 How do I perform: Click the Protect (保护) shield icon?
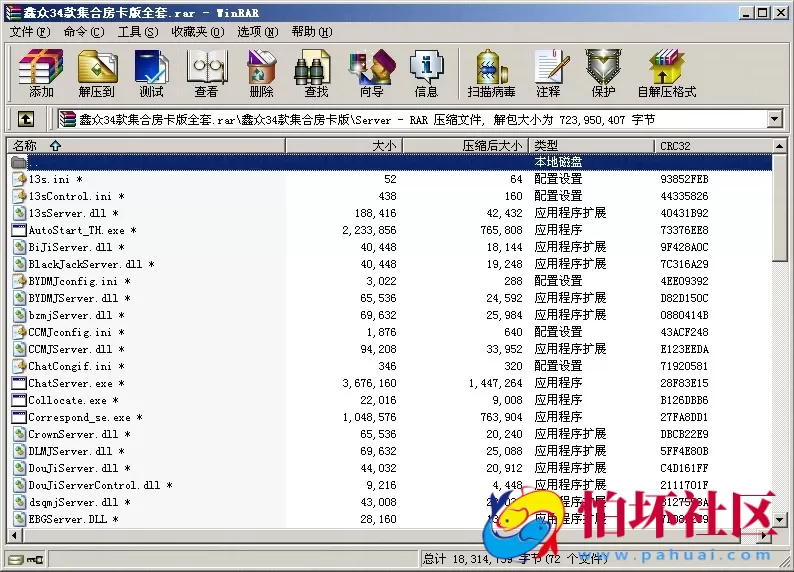[x=604, y=72]
